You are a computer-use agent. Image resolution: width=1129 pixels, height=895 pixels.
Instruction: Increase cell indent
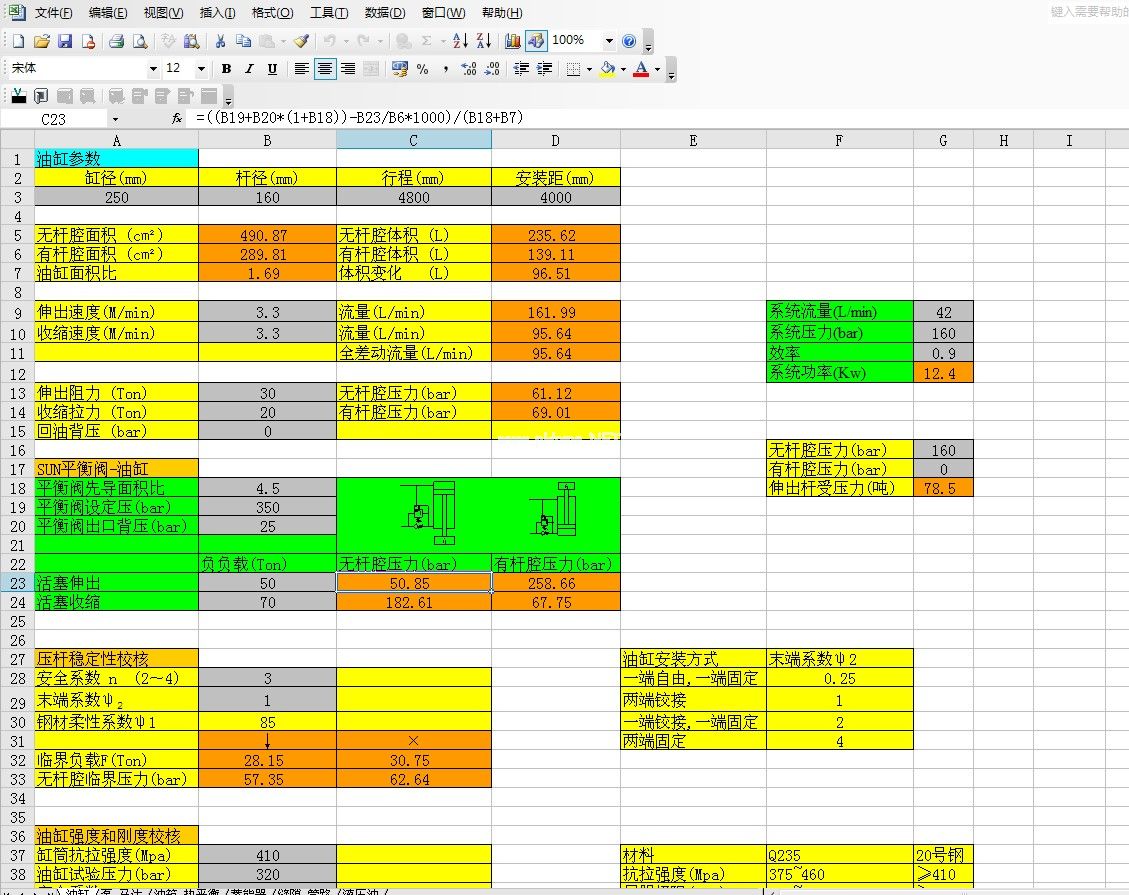pyautogui.click(x=544, y=68)
